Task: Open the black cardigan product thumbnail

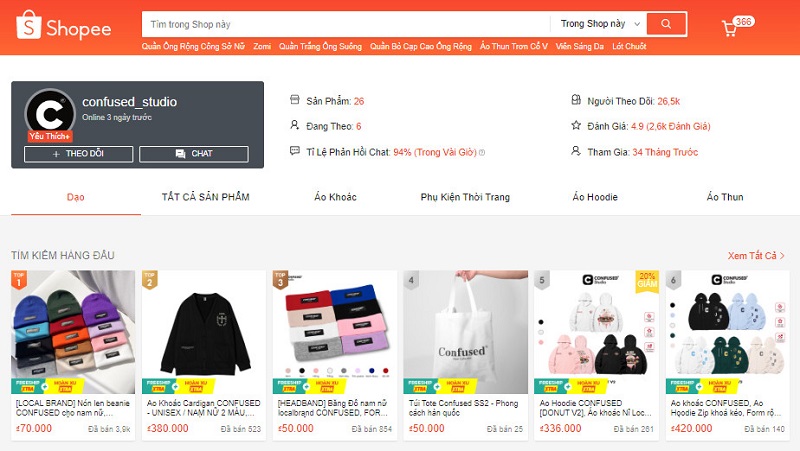Action: click(204, 332)
